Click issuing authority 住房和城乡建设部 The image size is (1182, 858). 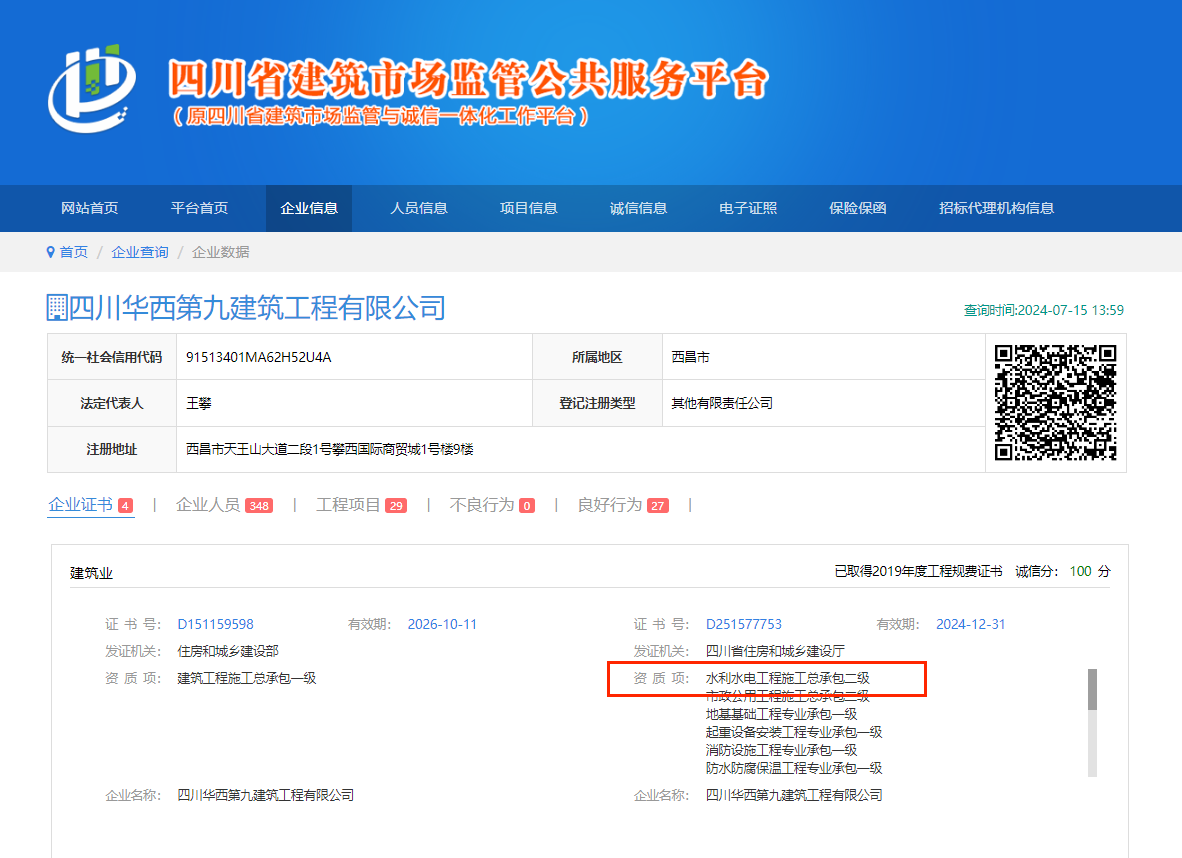pos(228,651)
